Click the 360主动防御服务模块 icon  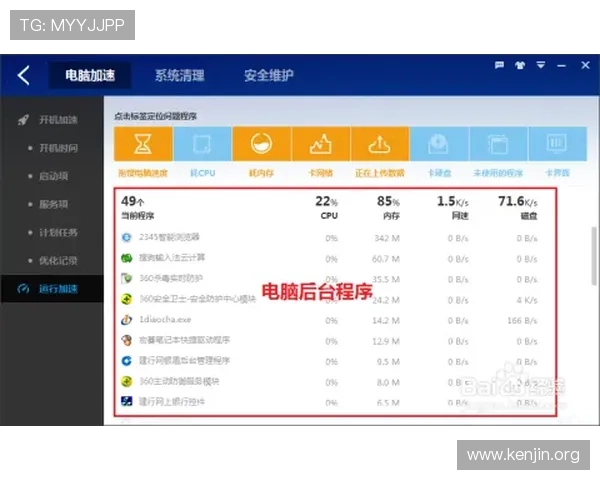coord(127,382)
